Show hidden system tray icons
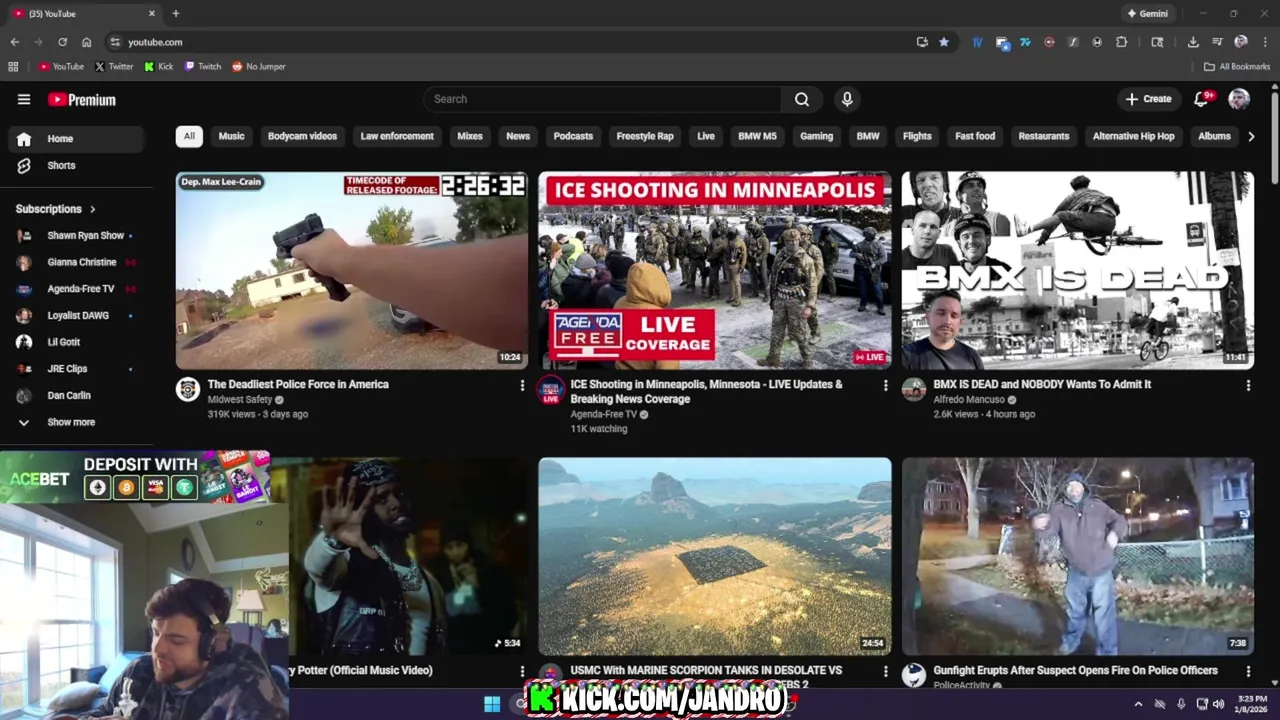Image resolution: width=1280 pixels, height=720 pixels. (x=1138, y=704)
